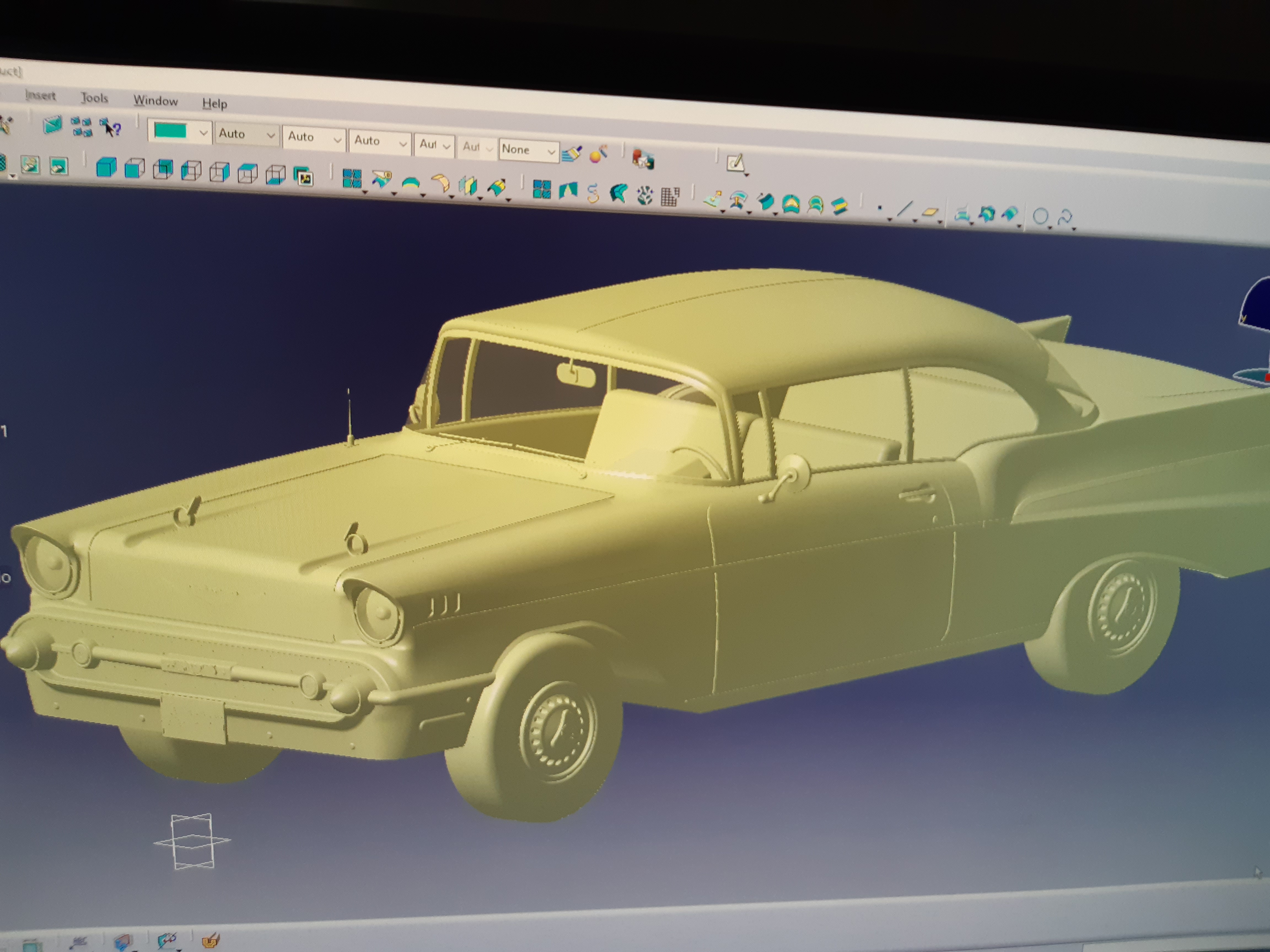Select the cube icon with bottom face shaded
Image resolution: width=1270 pixels, height=952 pixels.
point(276,175)
